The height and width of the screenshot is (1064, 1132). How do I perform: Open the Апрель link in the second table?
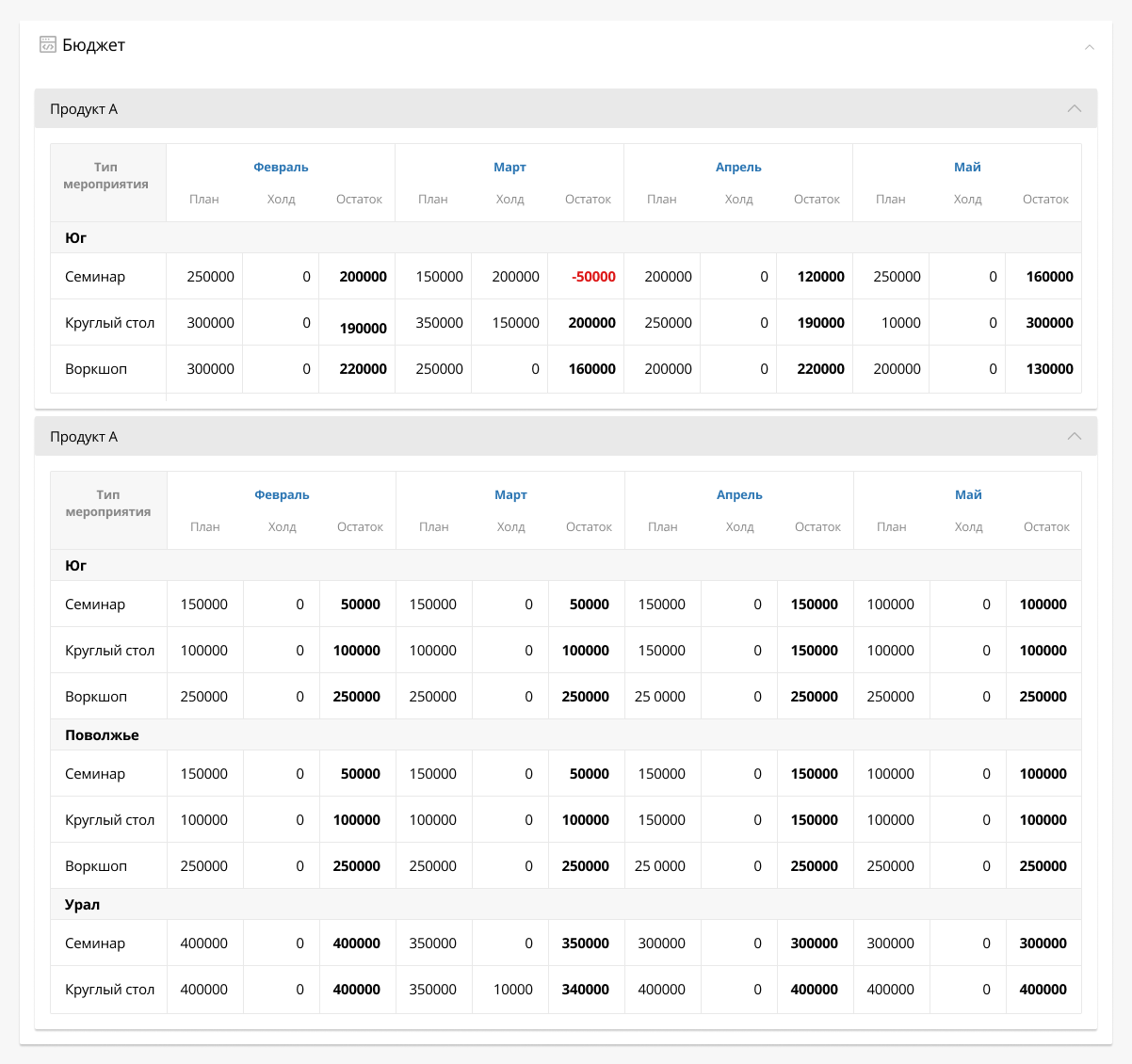pos(739,494)
